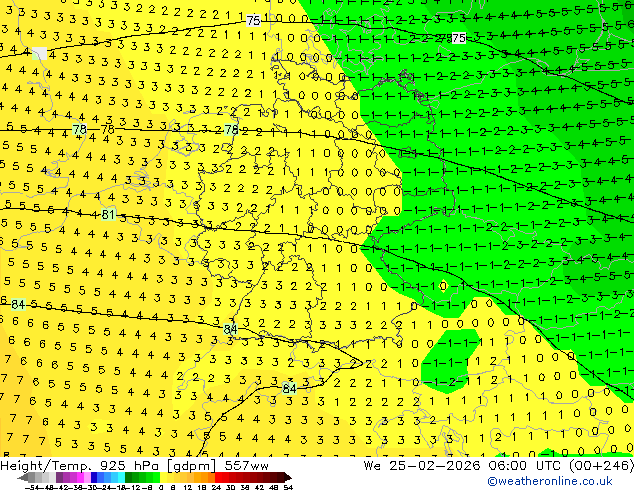Select the dark purple swatch in the legend
Image resolution: width=634 pixels, height=490 pixels.
coord(59,477)
